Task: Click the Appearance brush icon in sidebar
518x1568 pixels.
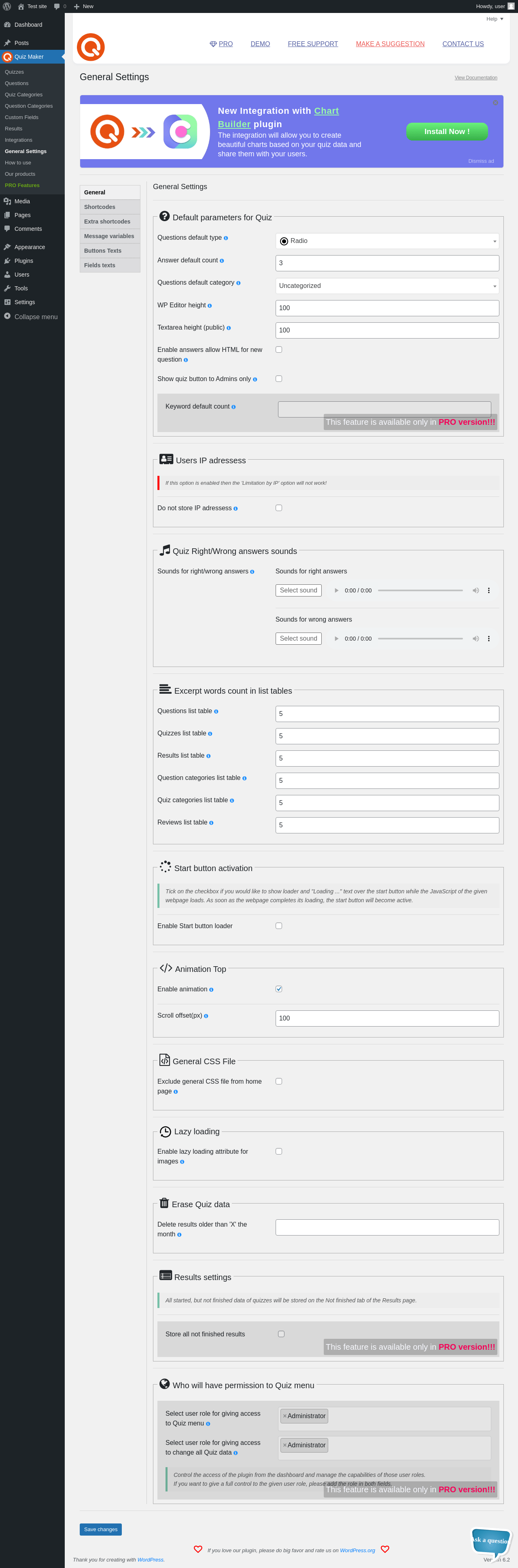Action: [7, 247]
